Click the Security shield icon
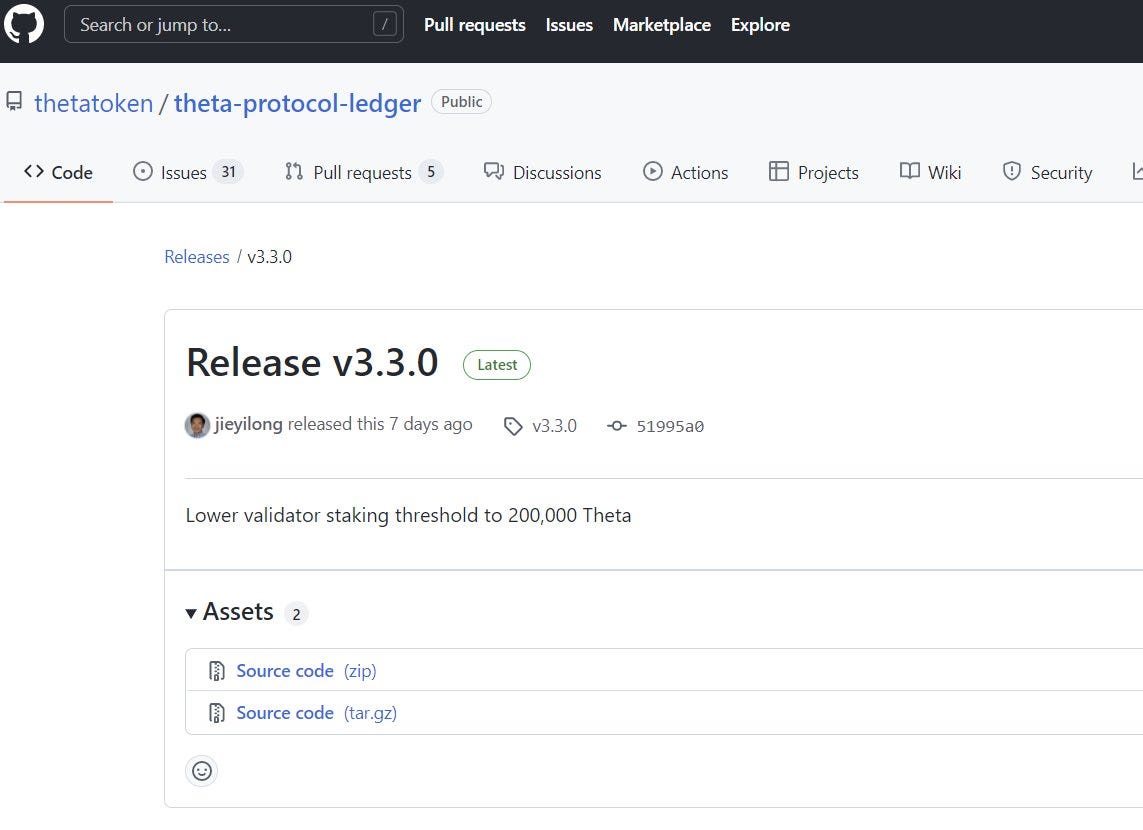The image size is (1143, 830). tap(1012, 171)
